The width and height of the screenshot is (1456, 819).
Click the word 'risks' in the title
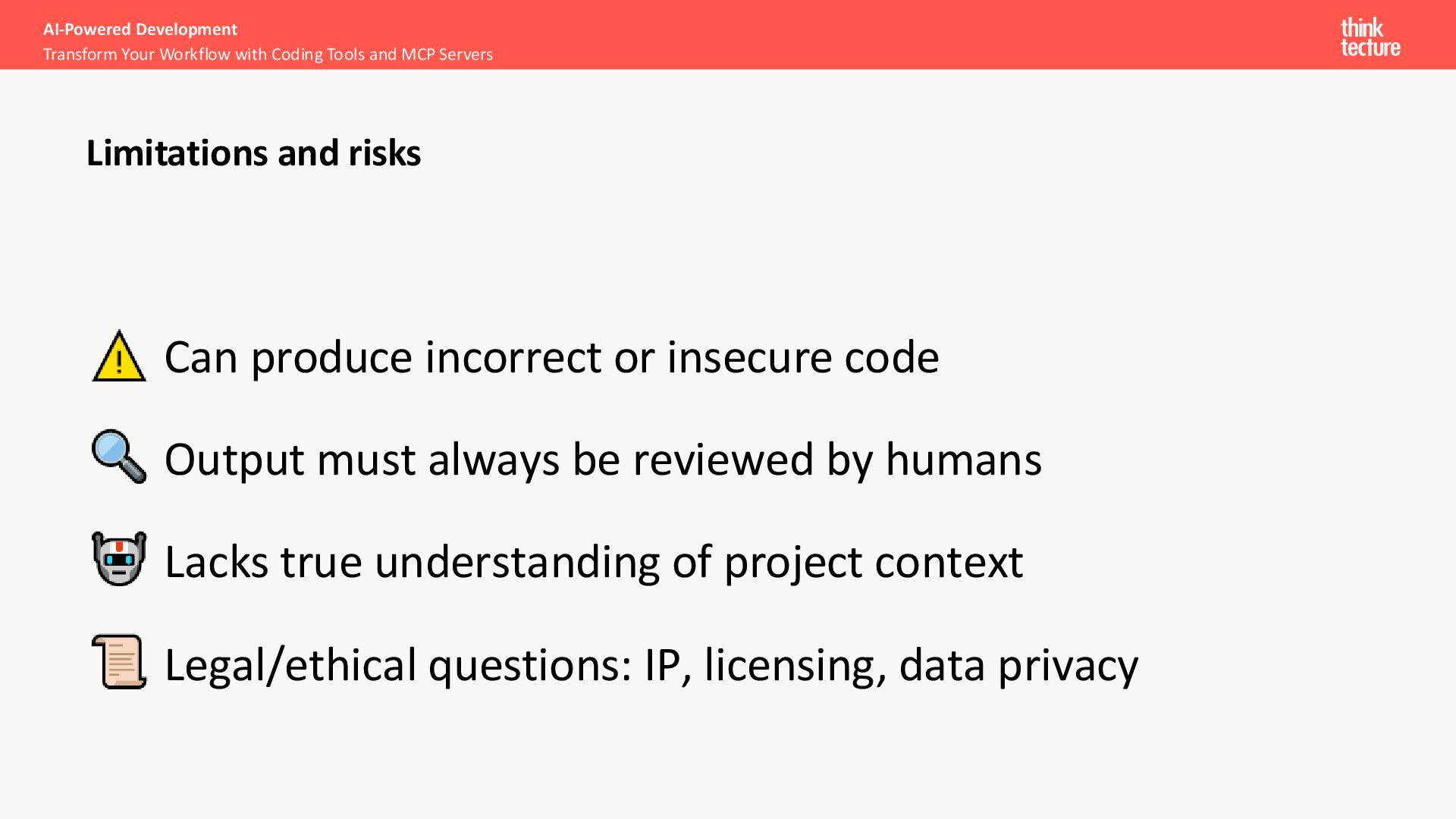click(384, 152)
